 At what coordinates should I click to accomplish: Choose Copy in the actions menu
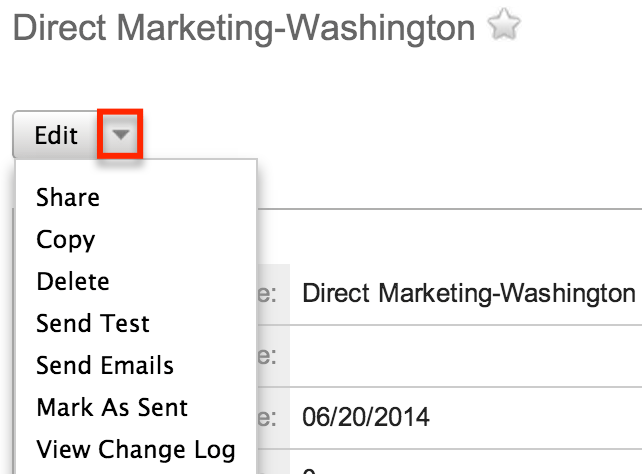pyautogui.click(x=66, y=240)
